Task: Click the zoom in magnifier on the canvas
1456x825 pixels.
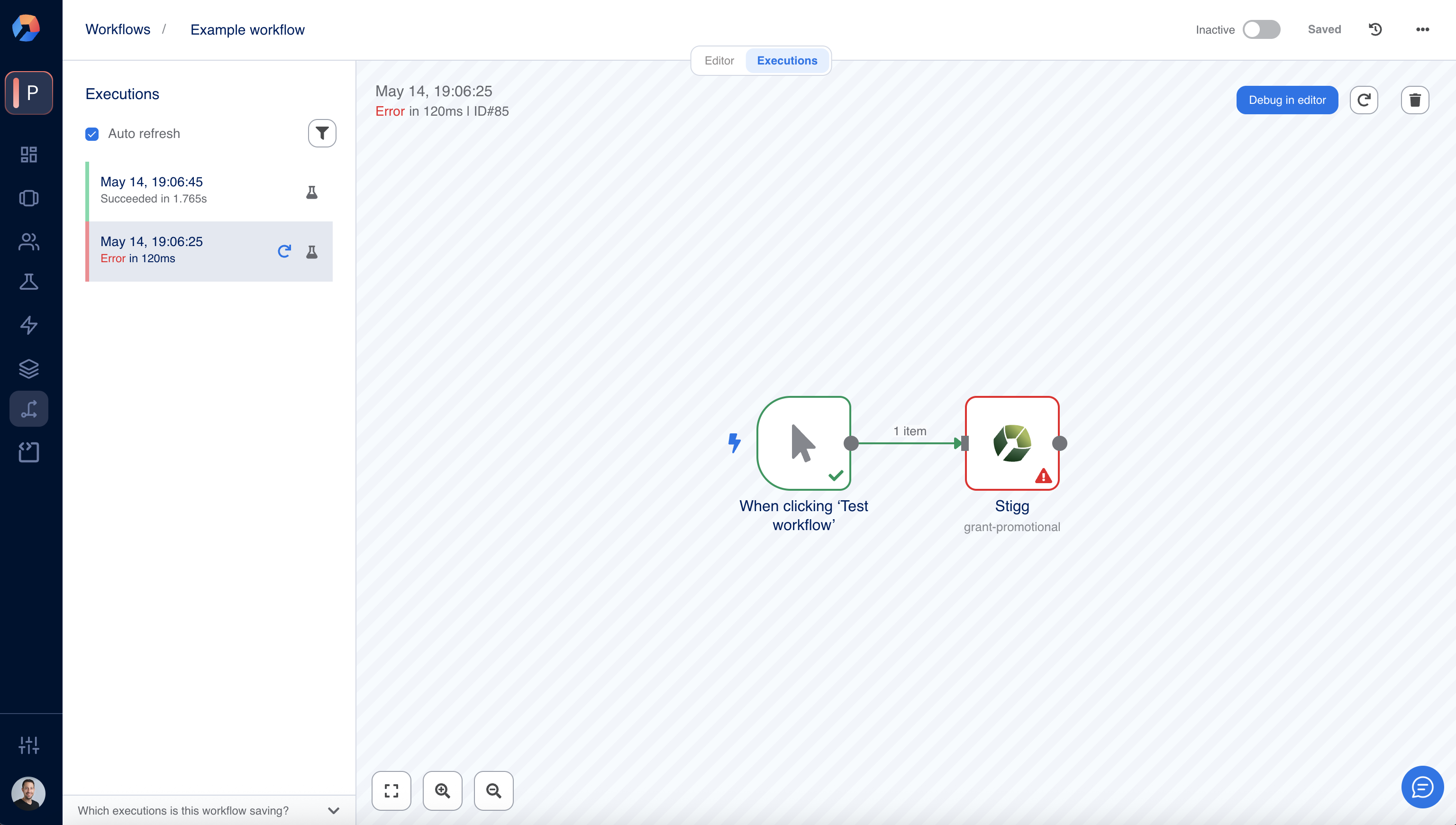Action: tap(442, 790)
